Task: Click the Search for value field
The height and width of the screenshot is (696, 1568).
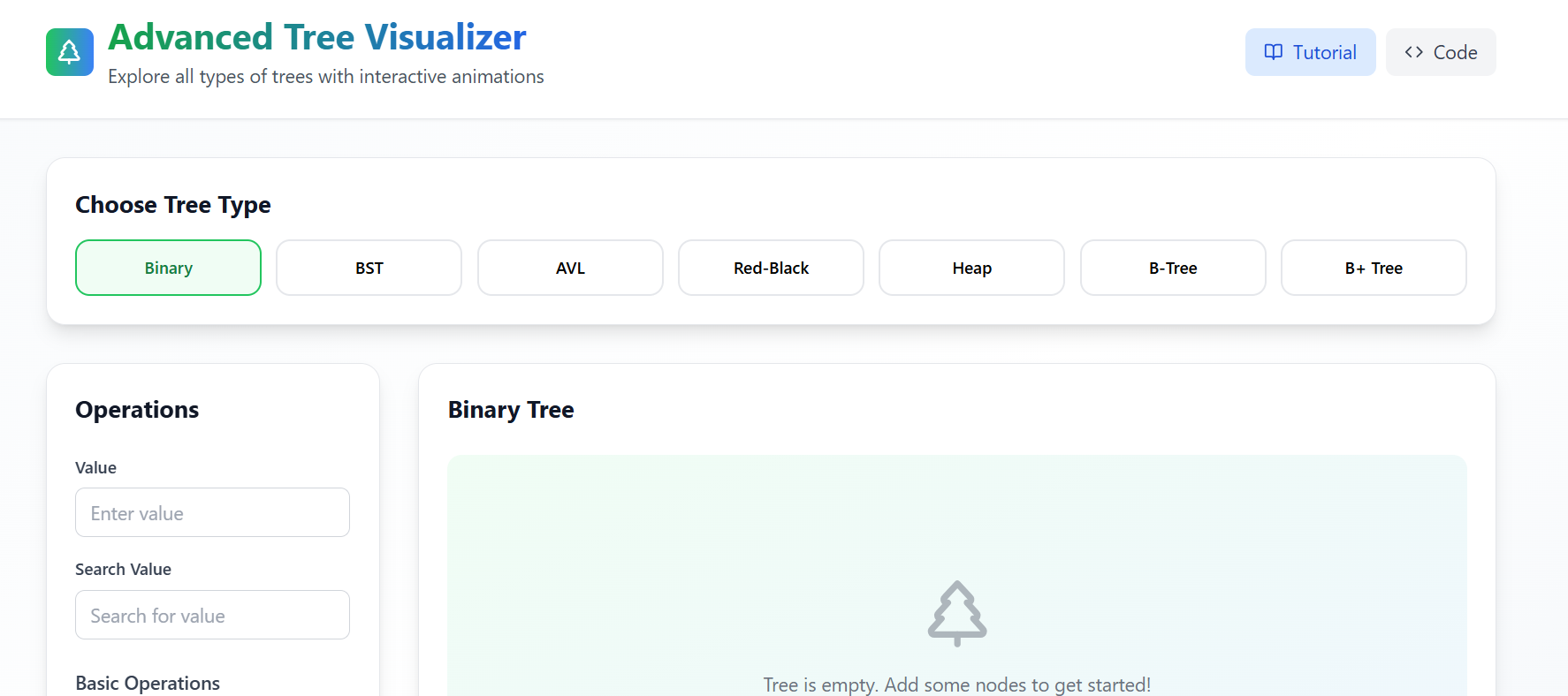Action: 212,615
